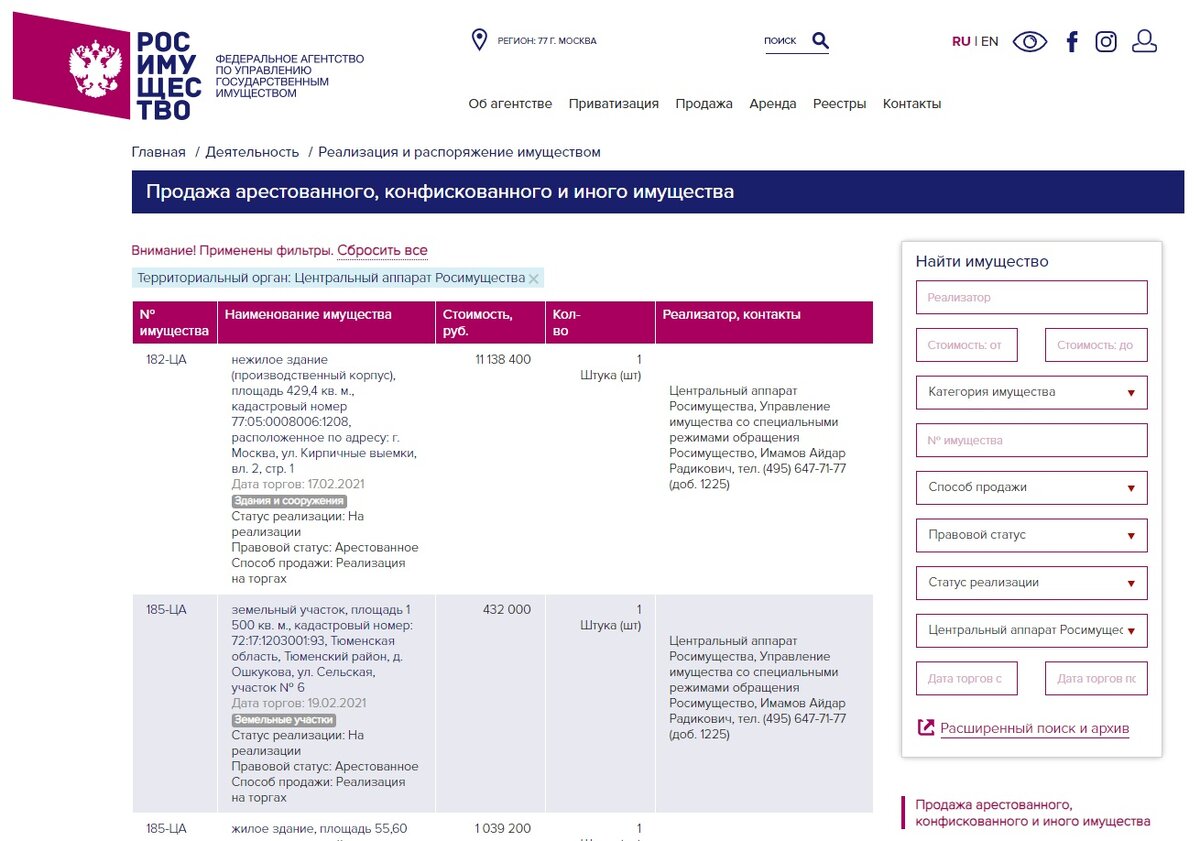Click Дата торгов: 17.02.2021 text
This screenshot has width=1200, height=841.
[298, 484]
